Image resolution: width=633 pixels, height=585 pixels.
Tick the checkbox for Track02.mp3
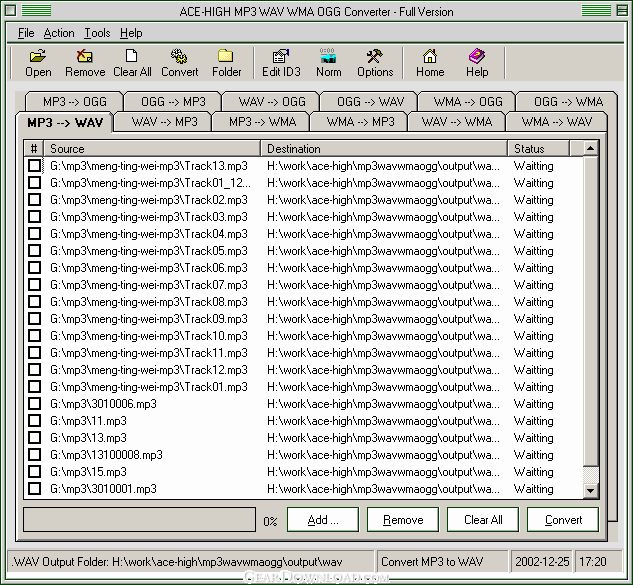35,199
